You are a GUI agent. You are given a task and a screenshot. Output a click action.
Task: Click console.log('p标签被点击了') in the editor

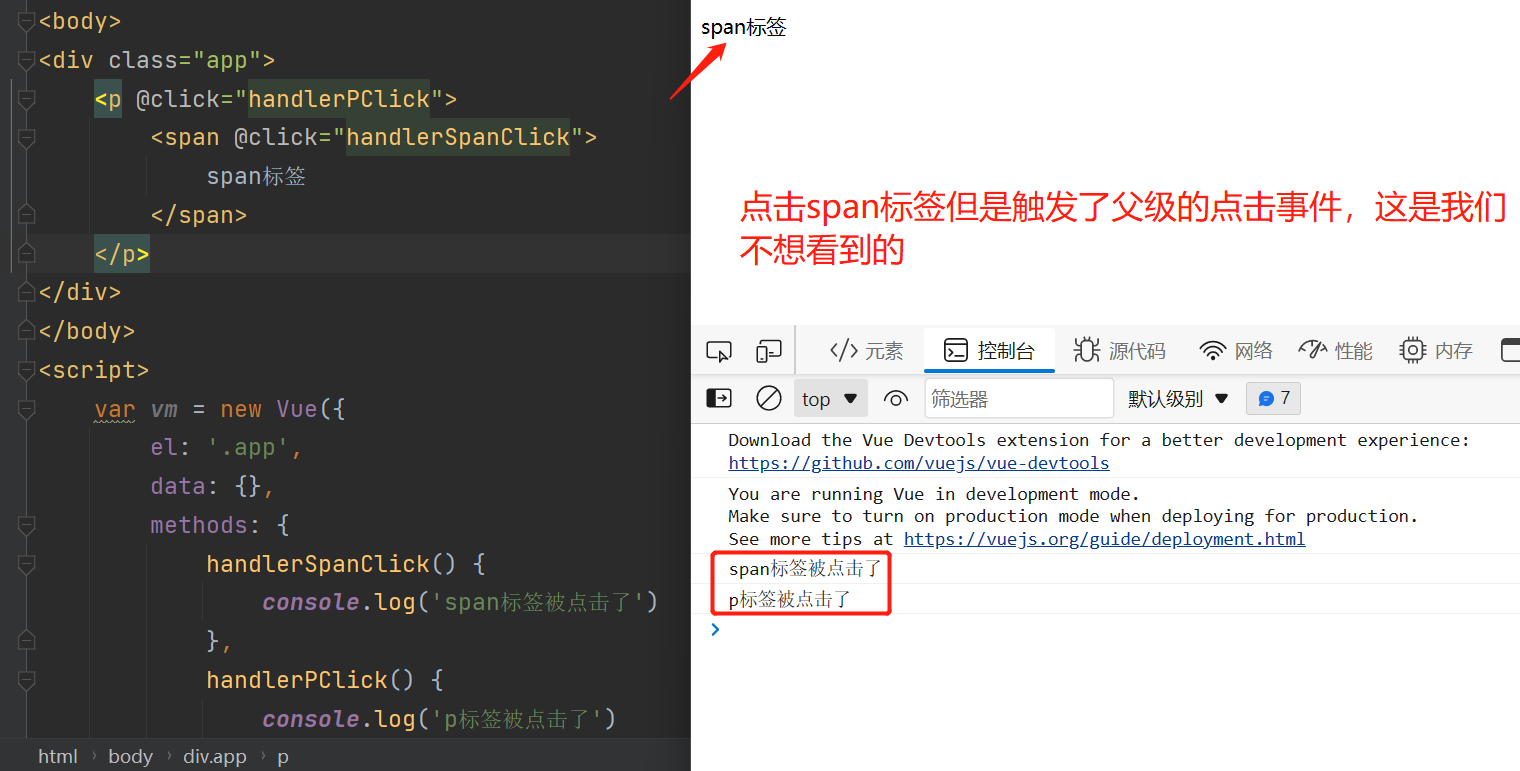click(438, 719)
